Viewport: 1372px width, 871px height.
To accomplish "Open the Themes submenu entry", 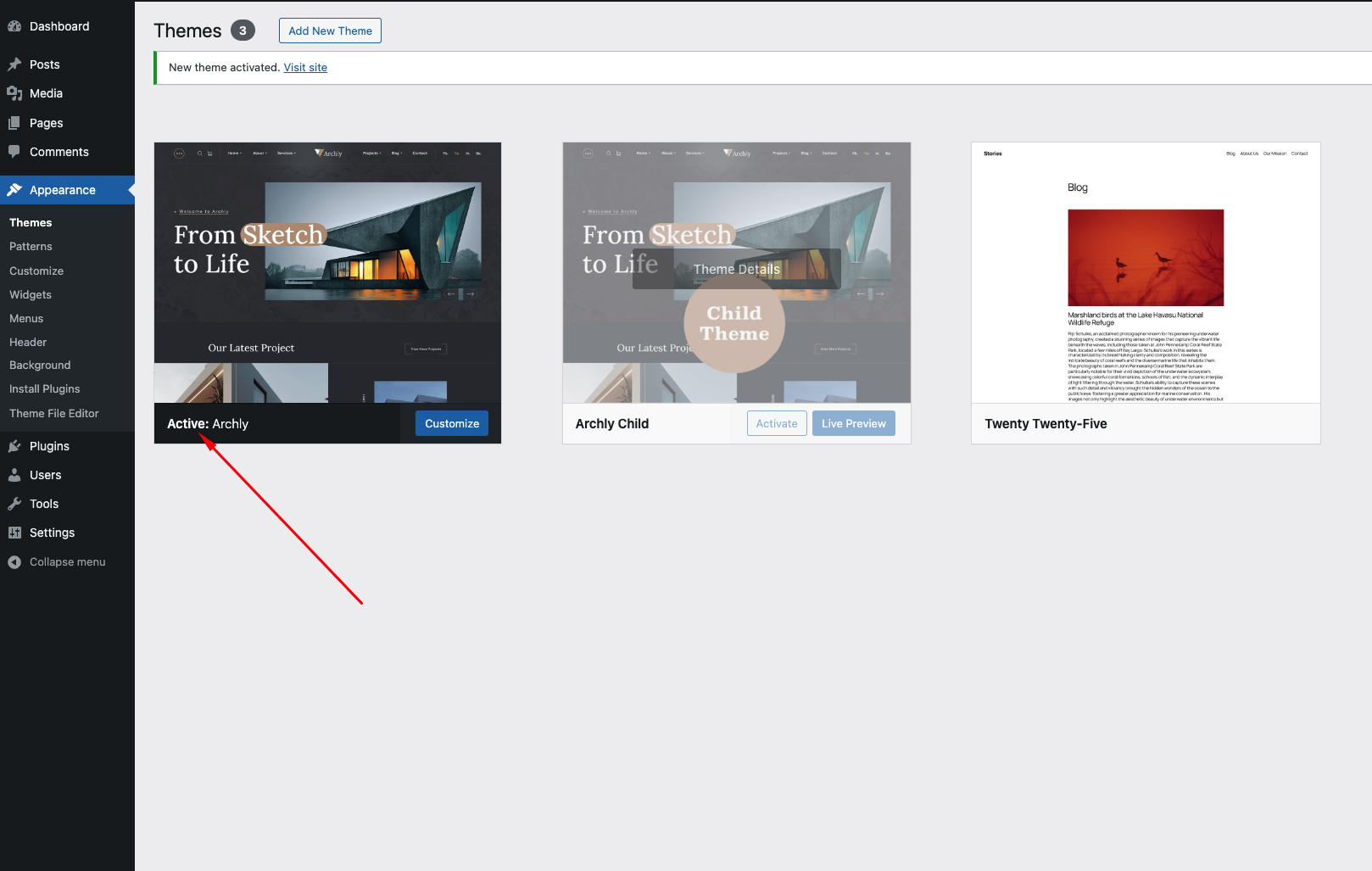I will (x=31, y=222).
